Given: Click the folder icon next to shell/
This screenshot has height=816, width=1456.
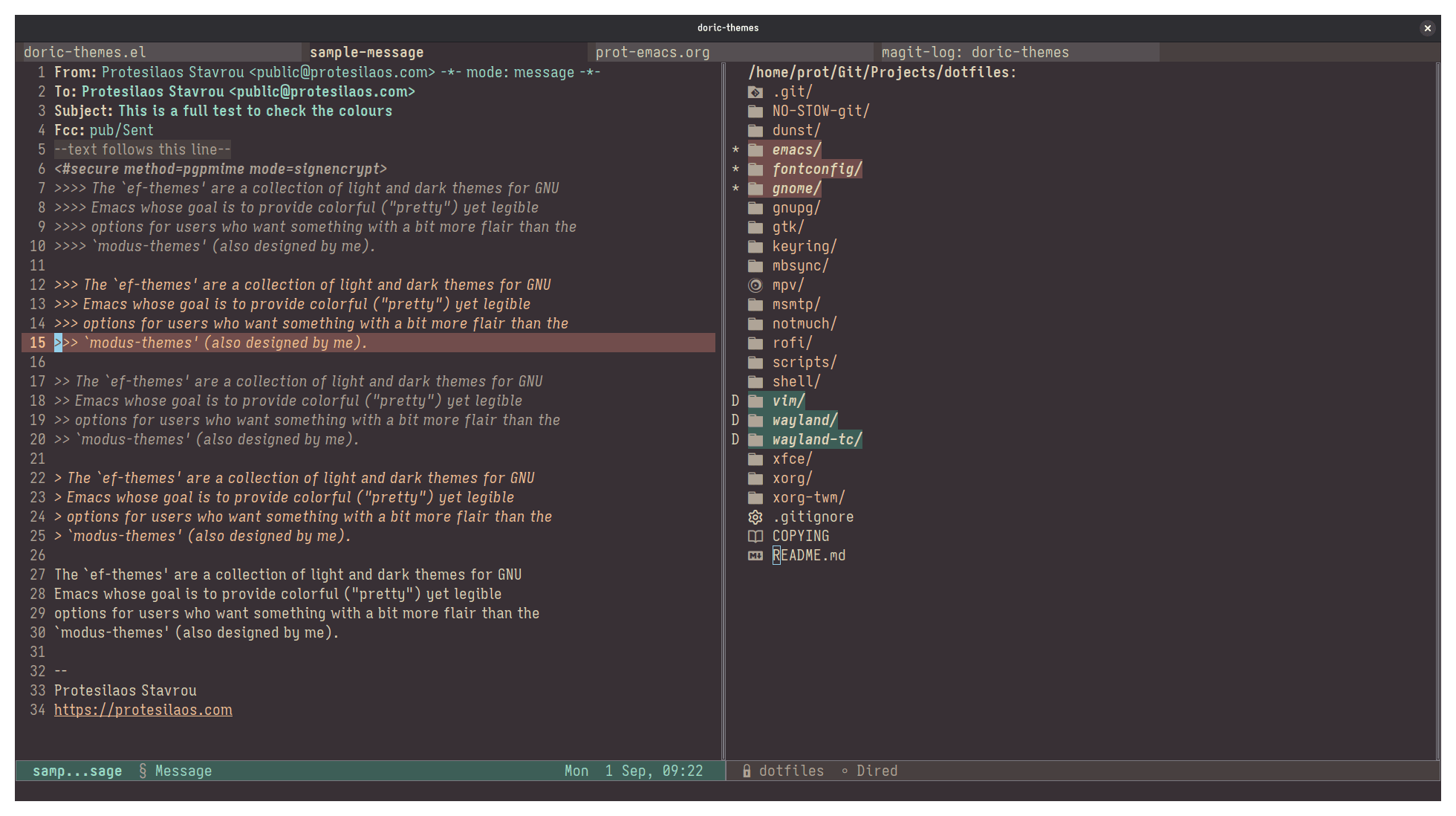Looking at the screenshot, I should pos(755,382).
